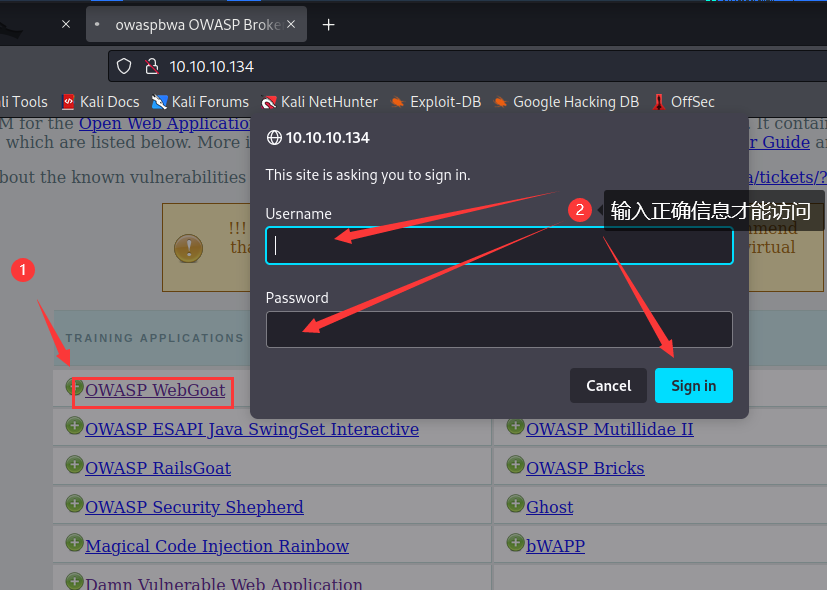Open the Ghost link

(550, 507)
